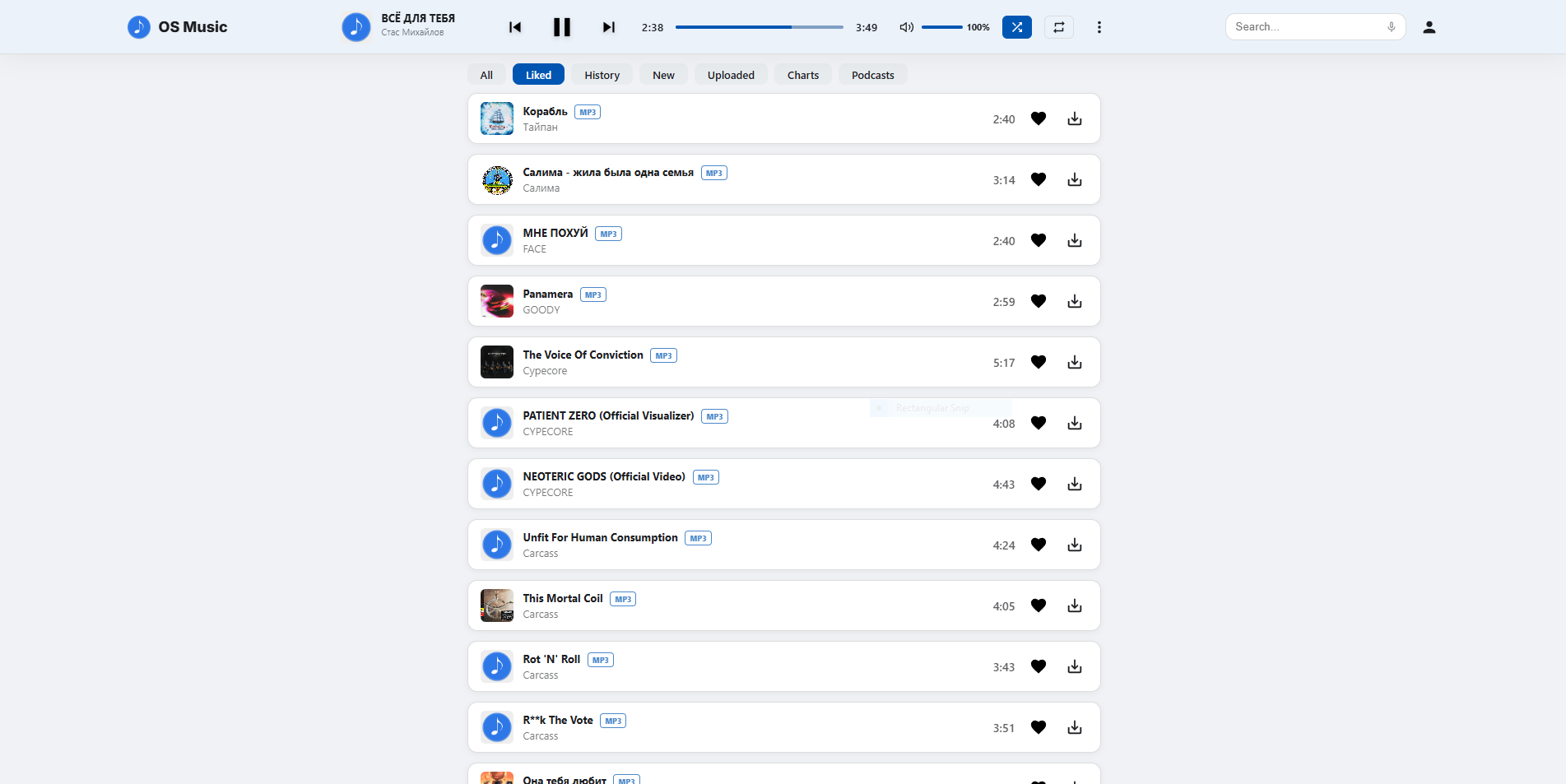Remove like from Unfit For Human Consumption
Screen dimensions: 1566x784
coord(1039,545)
